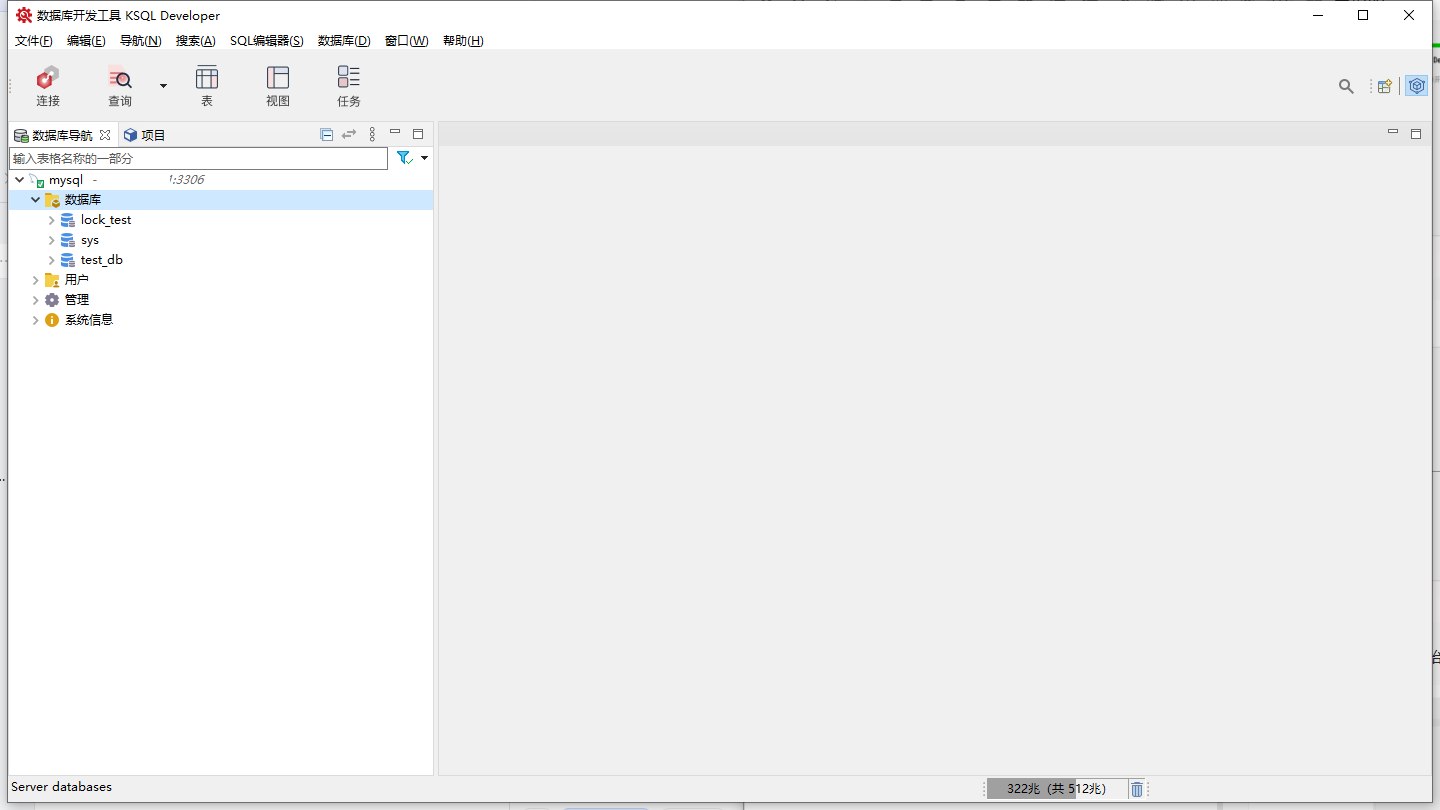Switch to the 项目 (Projects) tab
The width and height of the screenshot is (1440, 810).
pyautogui.click(x=145, y=135)
